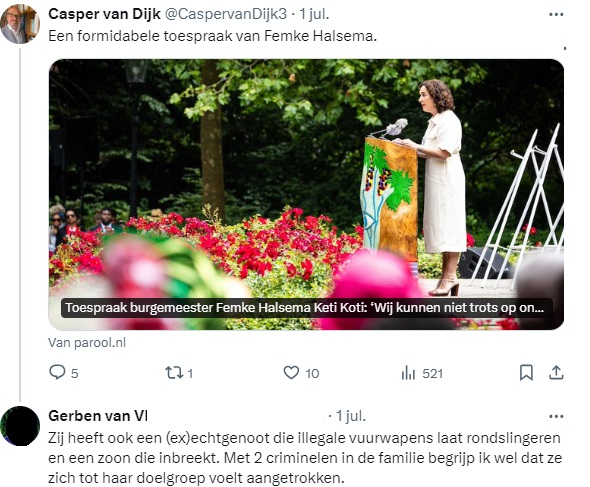Open reply icon on Casper's tweet

(57, 373)
